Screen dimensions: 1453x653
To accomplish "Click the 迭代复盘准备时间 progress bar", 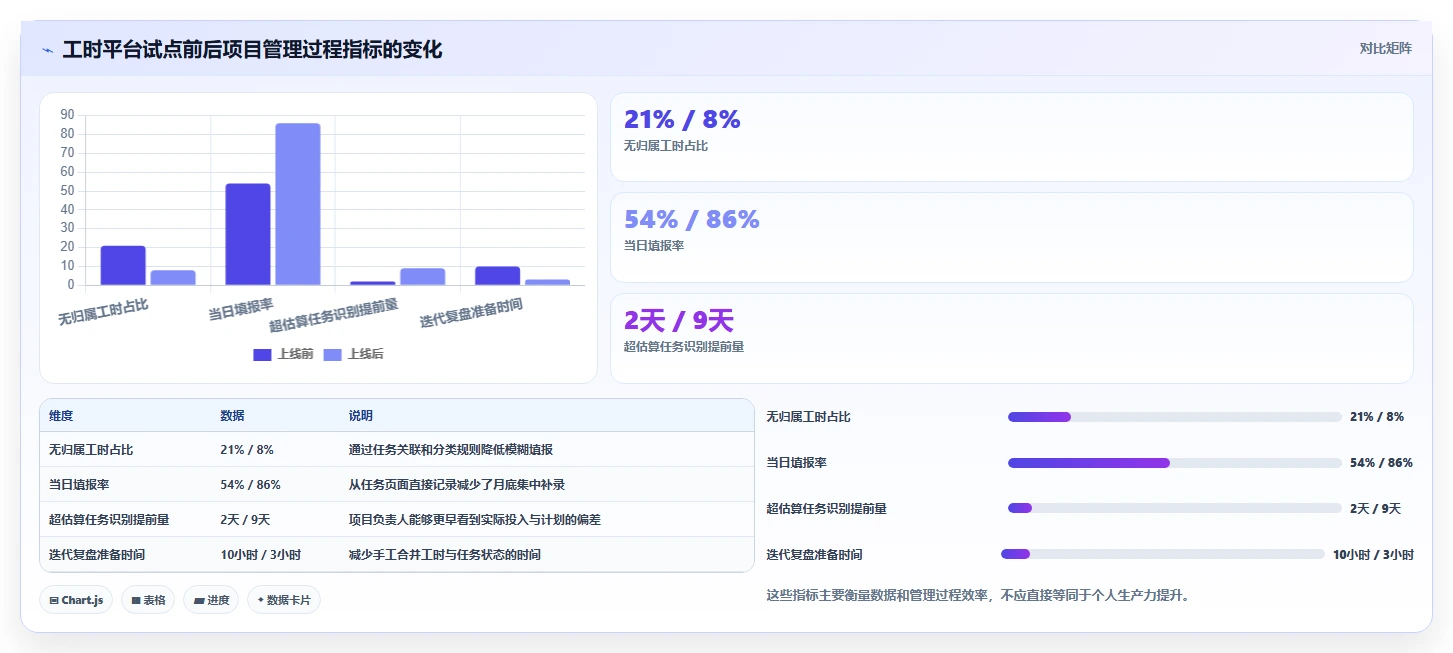I will coord(1162,554).
